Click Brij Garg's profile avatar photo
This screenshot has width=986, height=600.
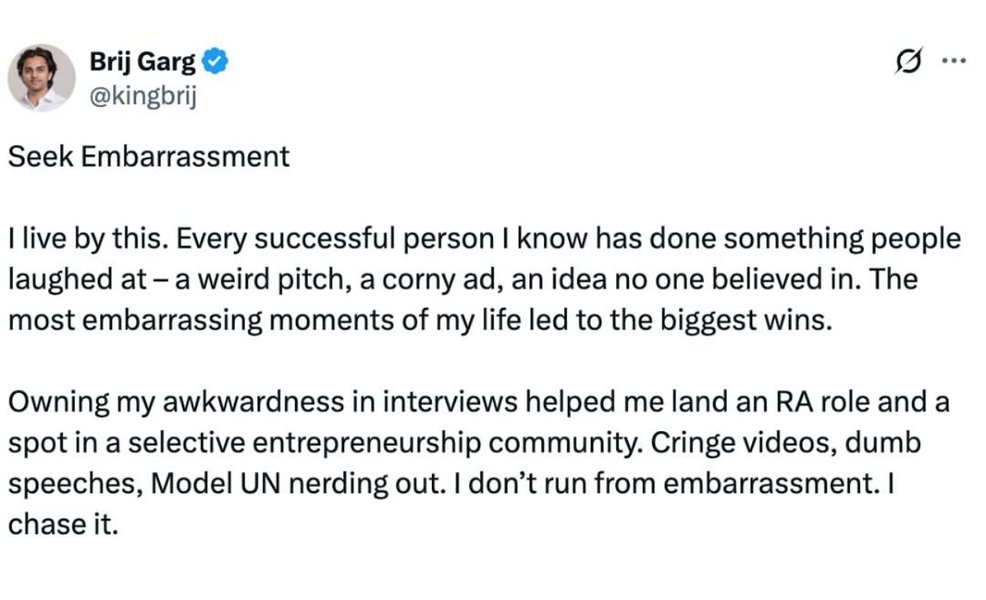click(42, 77)
